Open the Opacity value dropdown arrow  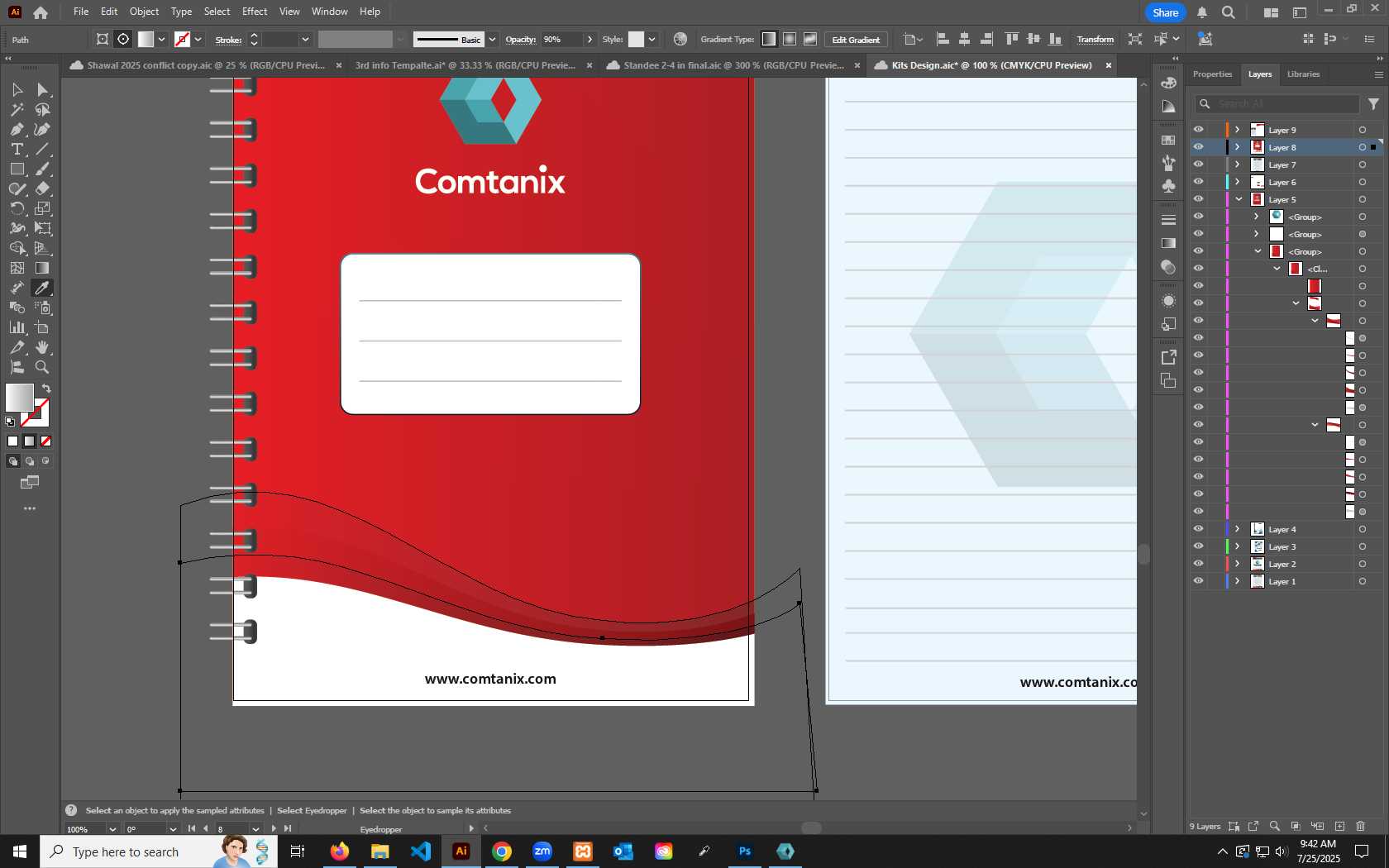point(589,39)
